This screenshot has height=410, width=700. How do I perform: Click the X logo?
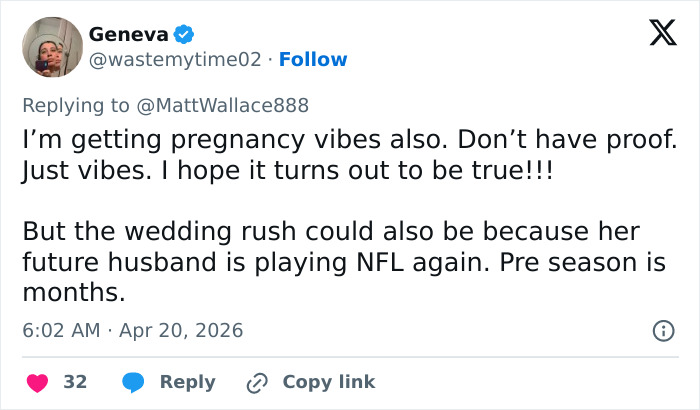point(656,35)
